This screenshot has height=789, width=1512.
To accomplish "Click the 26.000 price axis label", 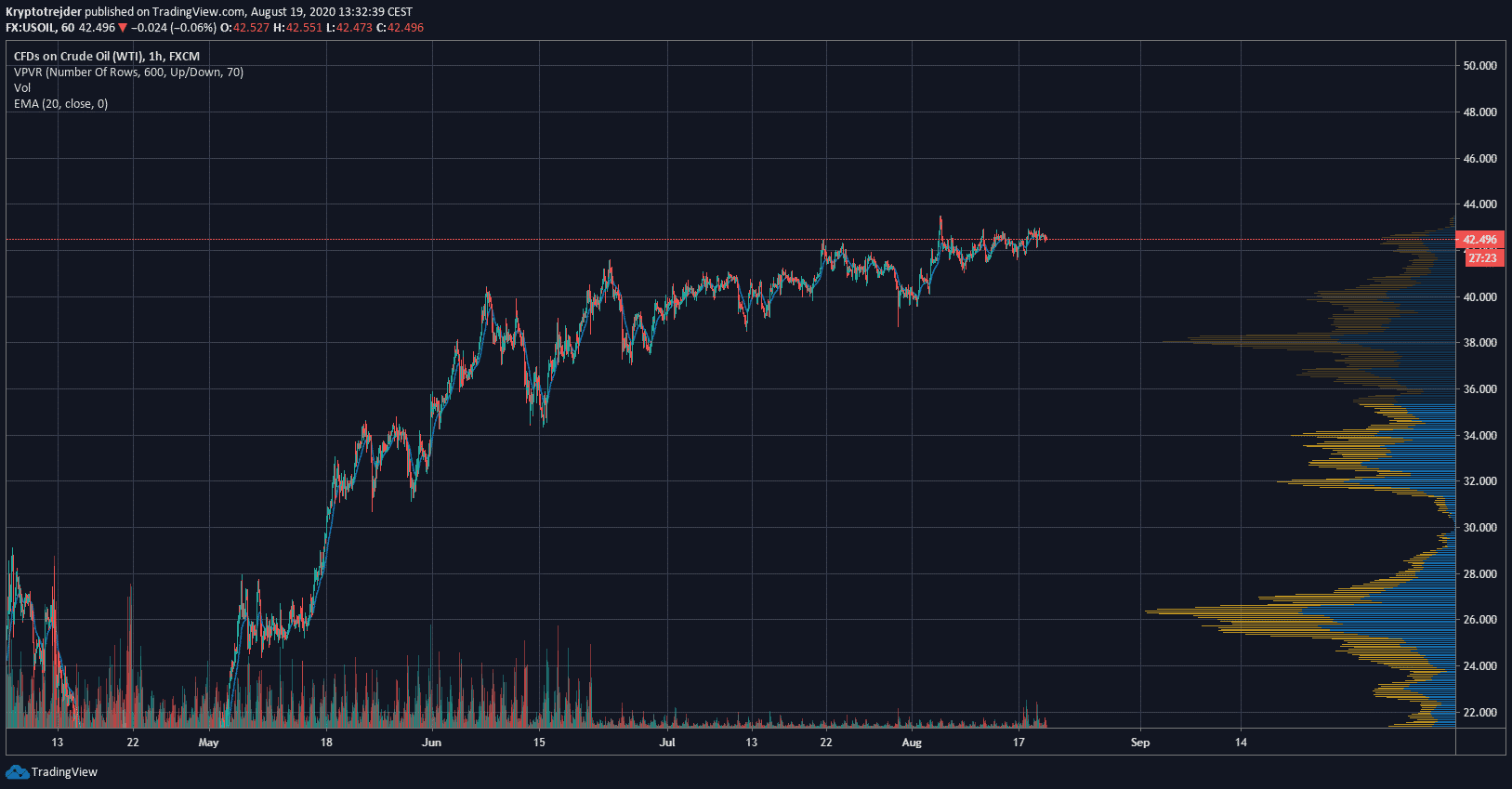I will tap(1479, 620).
